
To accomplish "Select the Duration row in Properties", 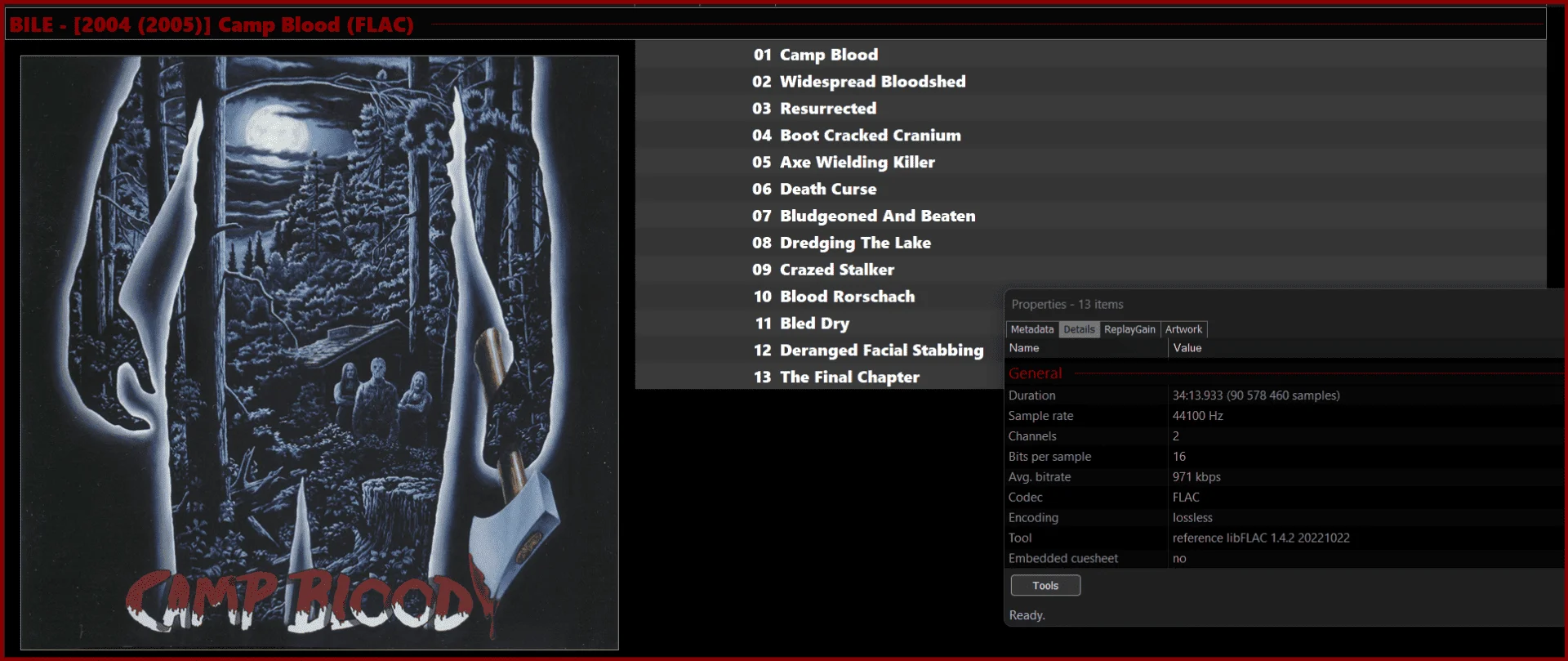I will (x=1285, y=395).
